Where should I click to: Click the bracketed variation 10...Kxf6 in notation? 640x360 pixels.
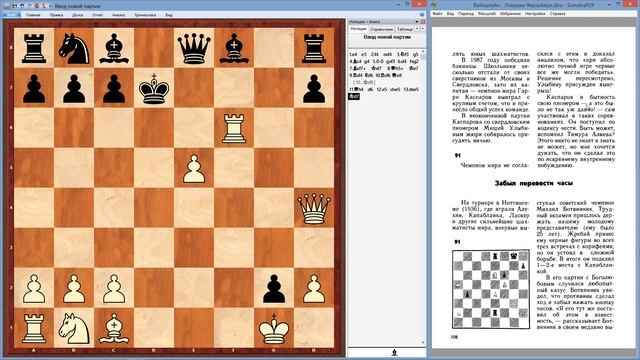(364, 82)
